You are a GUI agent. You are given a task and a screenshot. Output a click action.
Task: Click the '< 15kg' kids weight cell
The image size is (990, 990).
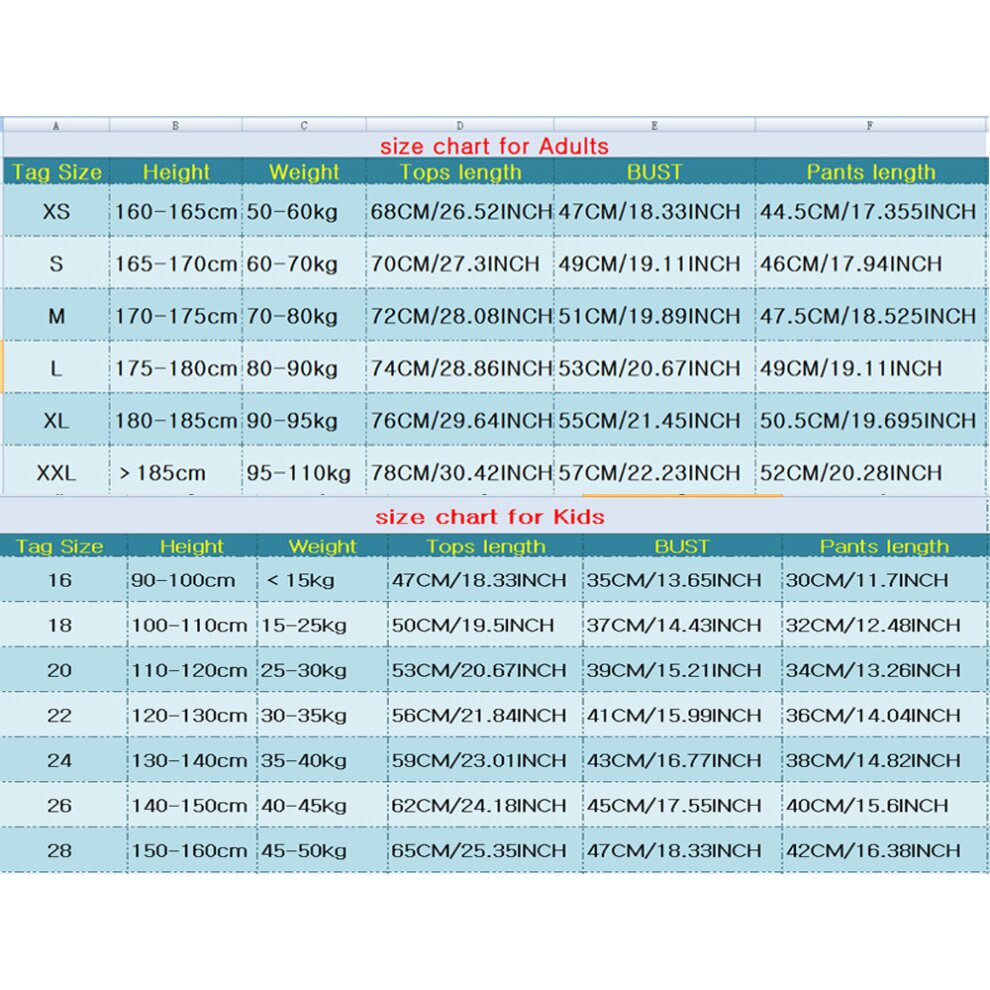pyautogui.click(x=322, y=579)
